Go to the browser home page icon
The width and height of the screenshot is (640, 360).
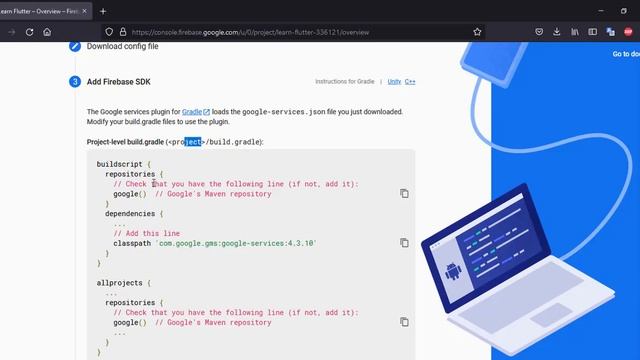(47, 32)
